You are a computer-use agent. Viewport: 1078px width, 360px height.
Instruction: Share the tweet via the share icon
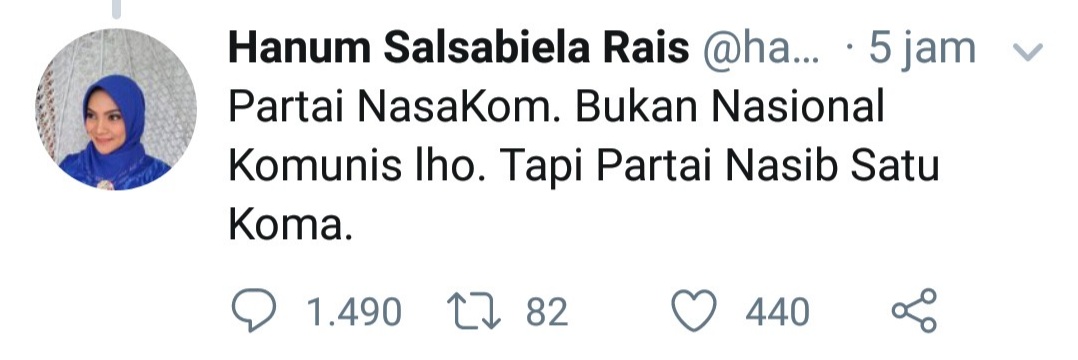914,311
